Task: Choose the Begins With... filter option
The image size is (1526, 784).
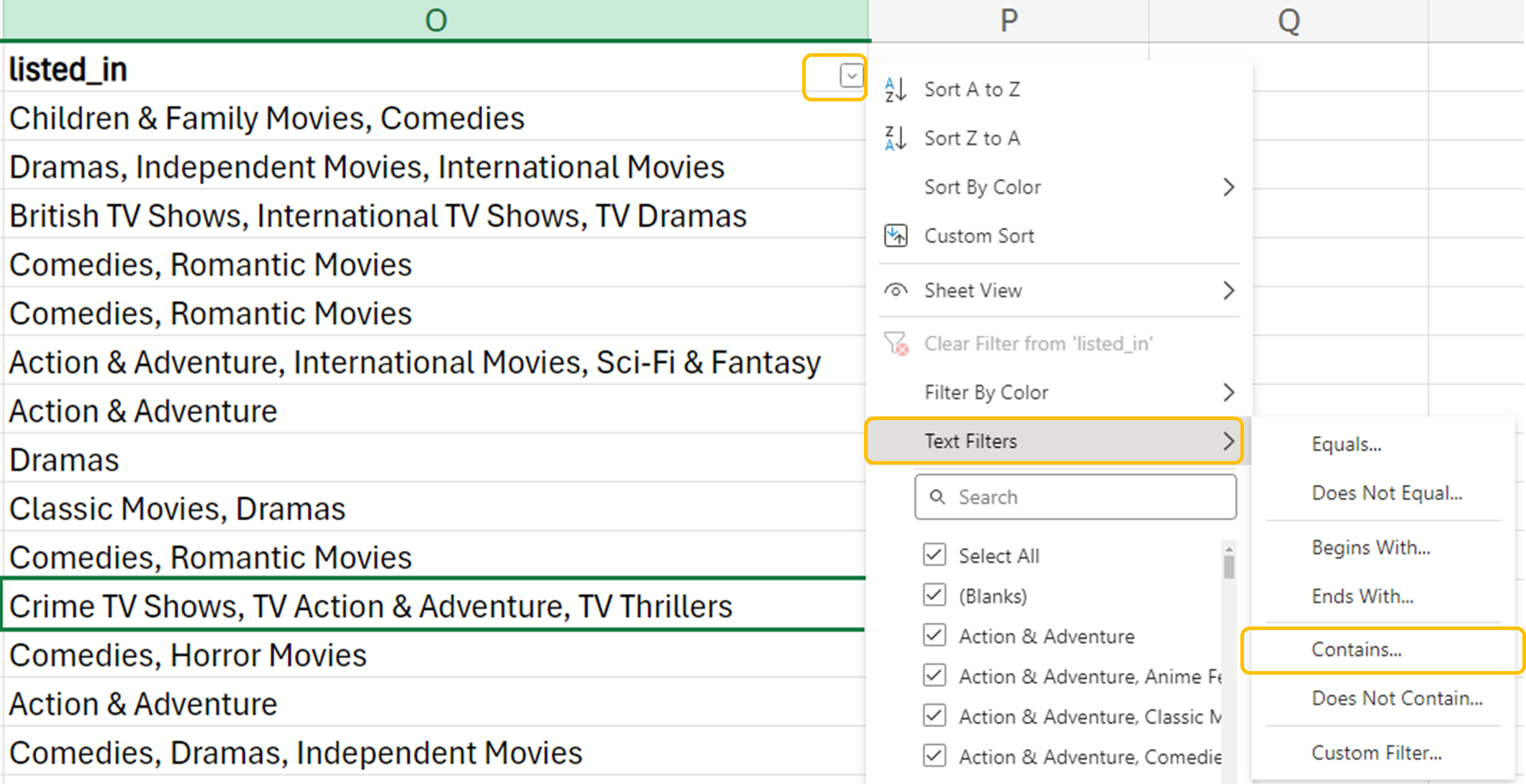Action: click(1370, 548)
